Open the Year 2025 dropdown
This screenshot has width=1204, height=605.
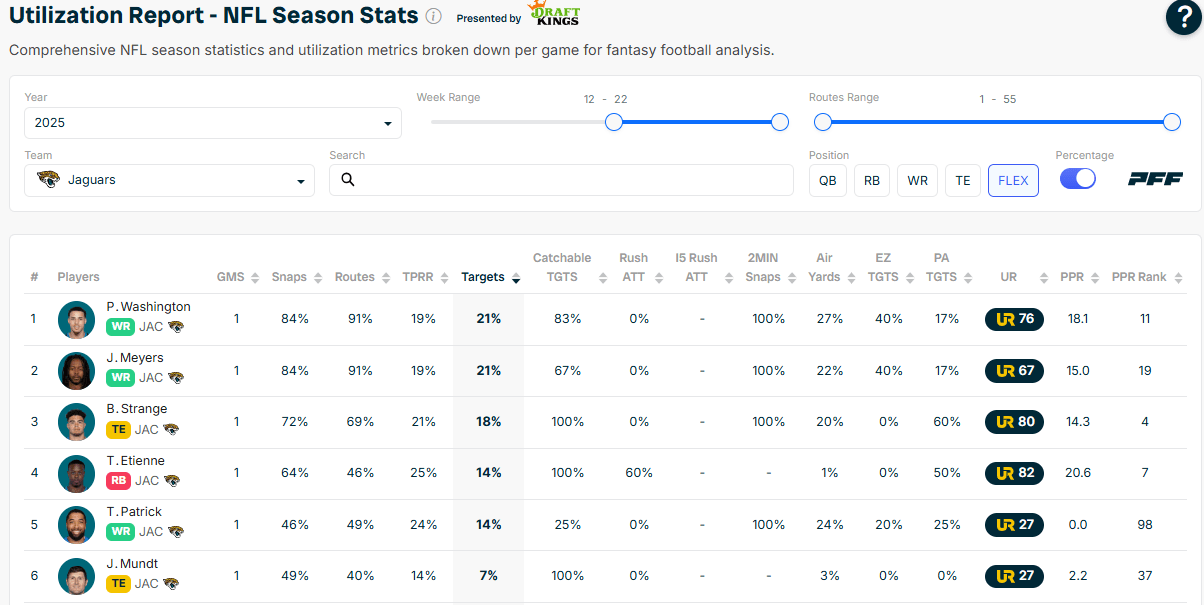point(213,123)
